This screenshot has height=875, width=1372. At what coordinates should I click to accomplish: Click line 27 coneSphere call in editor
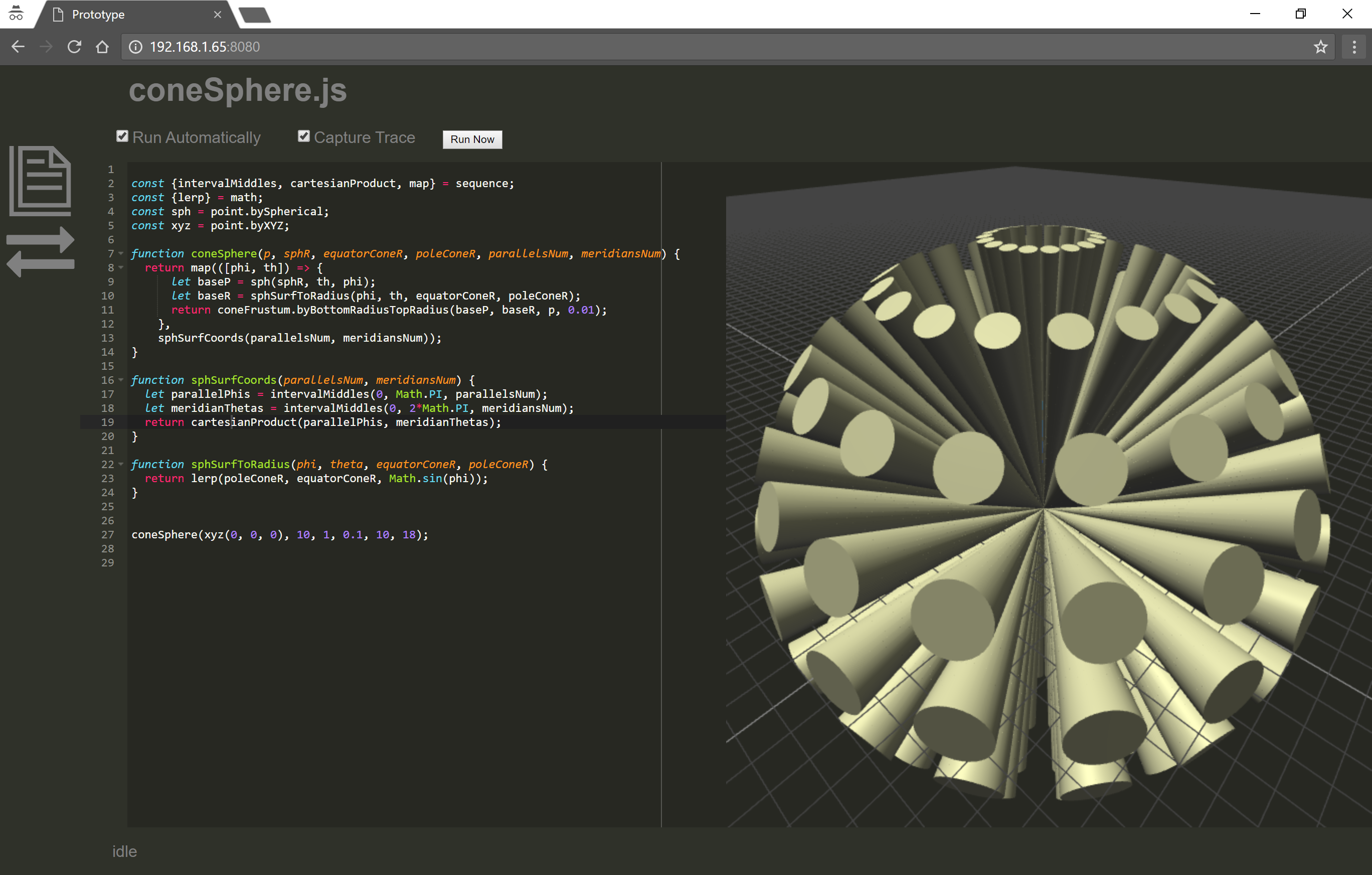click(x=280, y=535)
